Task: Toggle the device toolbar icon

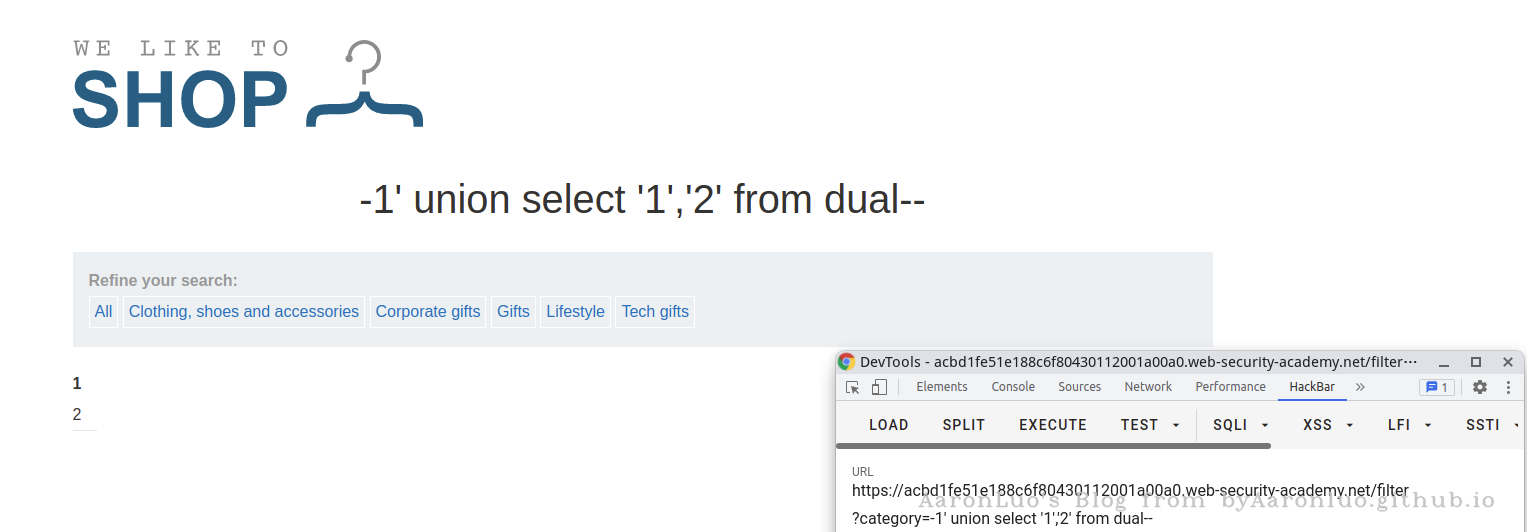Action: pos(879,387)
